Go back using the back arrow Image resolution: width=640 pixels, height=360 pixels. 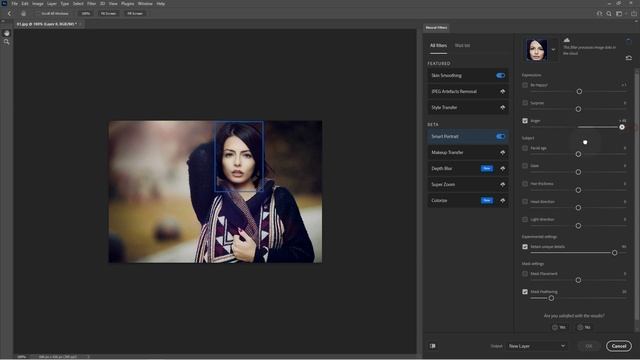[x=9, y=13]
